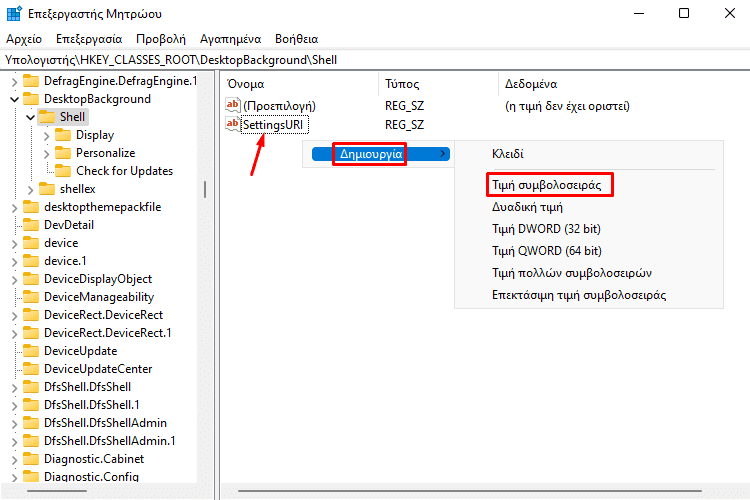
Task: Expand the DeviceRect.DeviceRect key
Action: 14,316
